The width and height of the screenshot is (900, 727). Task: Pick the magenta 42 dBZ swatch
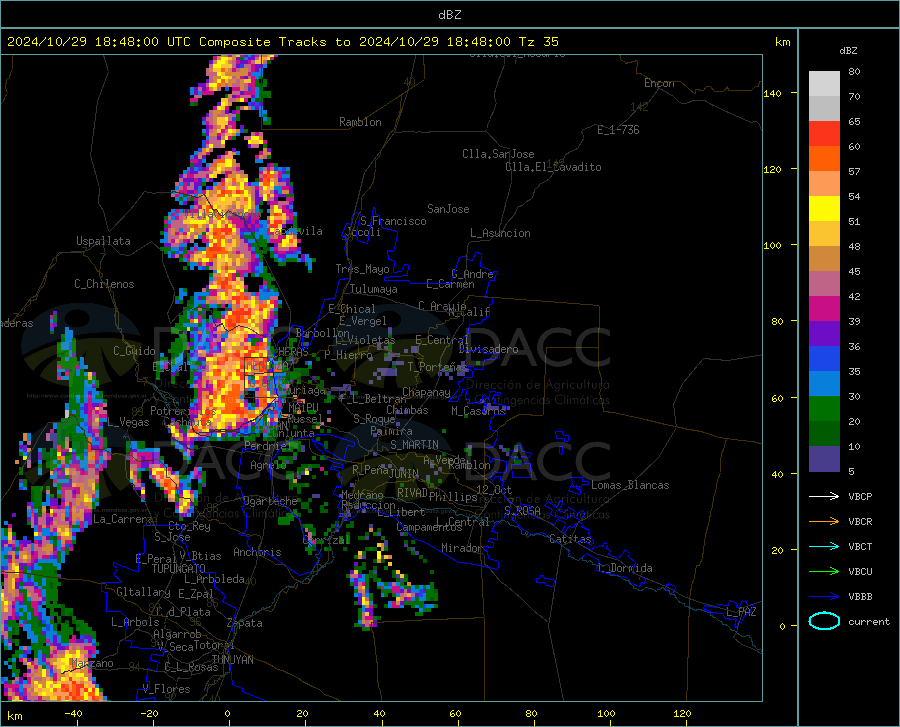click(824, 309)
